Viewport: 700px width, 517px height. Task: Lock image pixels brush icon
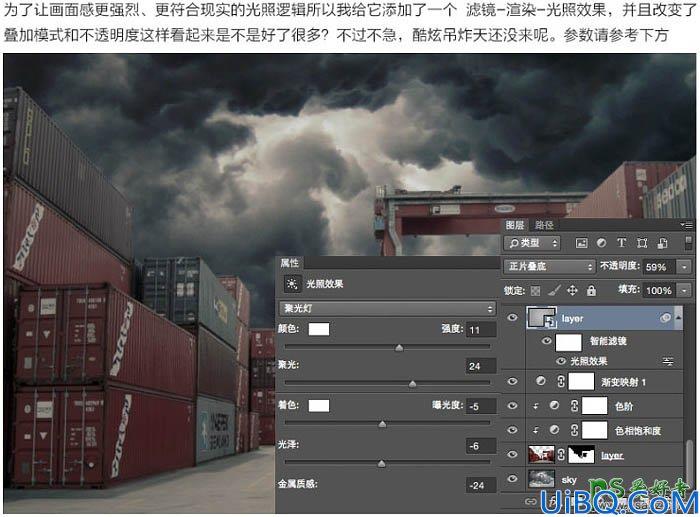[554, 291]
